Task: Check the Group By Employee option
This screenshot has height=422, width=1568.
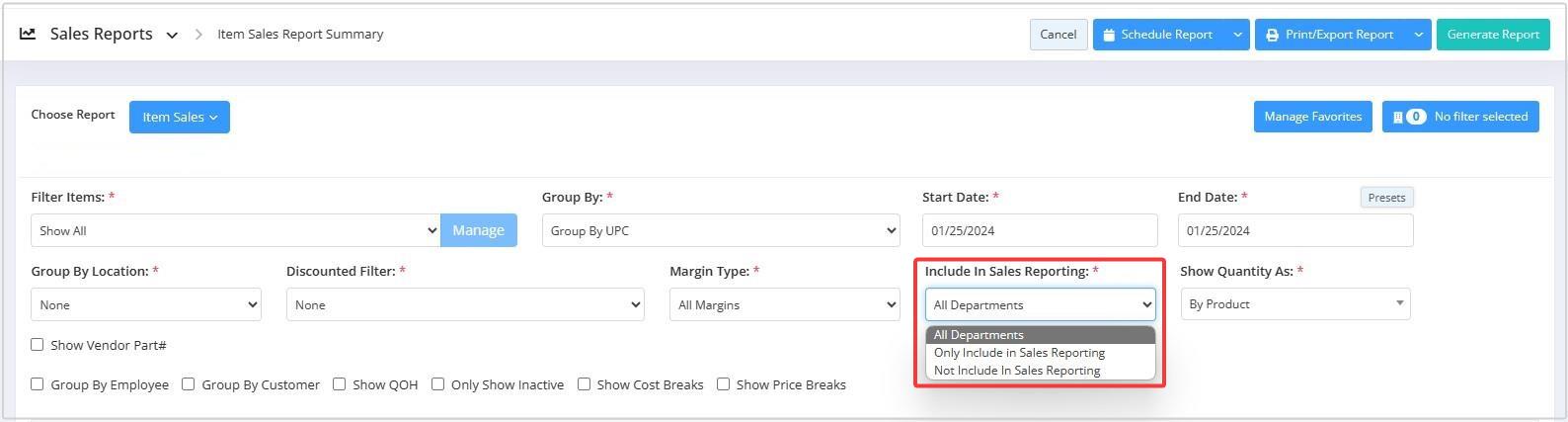Action: pyautogui.click(x=38, y=384)
